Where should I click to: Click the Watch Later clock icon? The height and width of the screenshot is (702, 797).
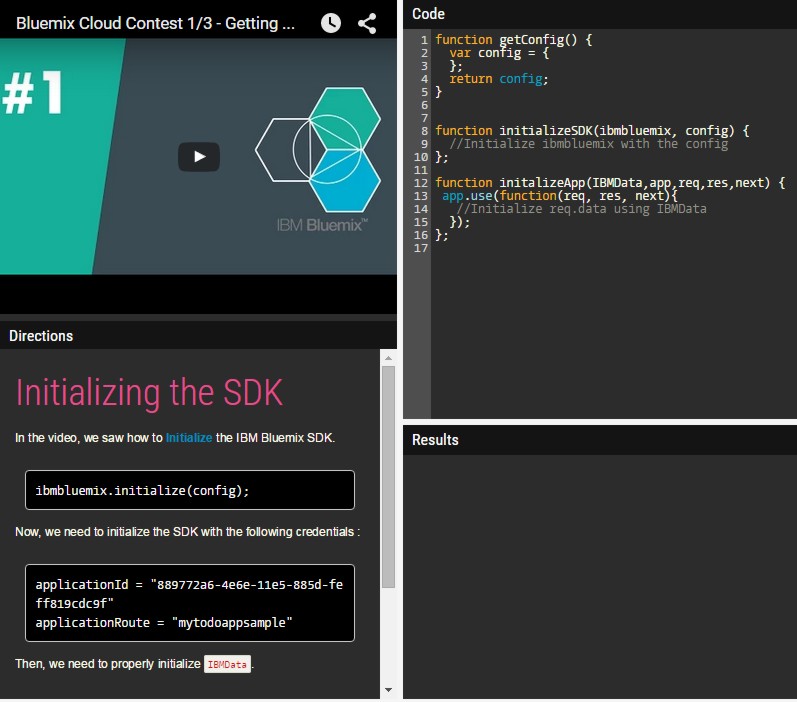(x=330, y=23)
